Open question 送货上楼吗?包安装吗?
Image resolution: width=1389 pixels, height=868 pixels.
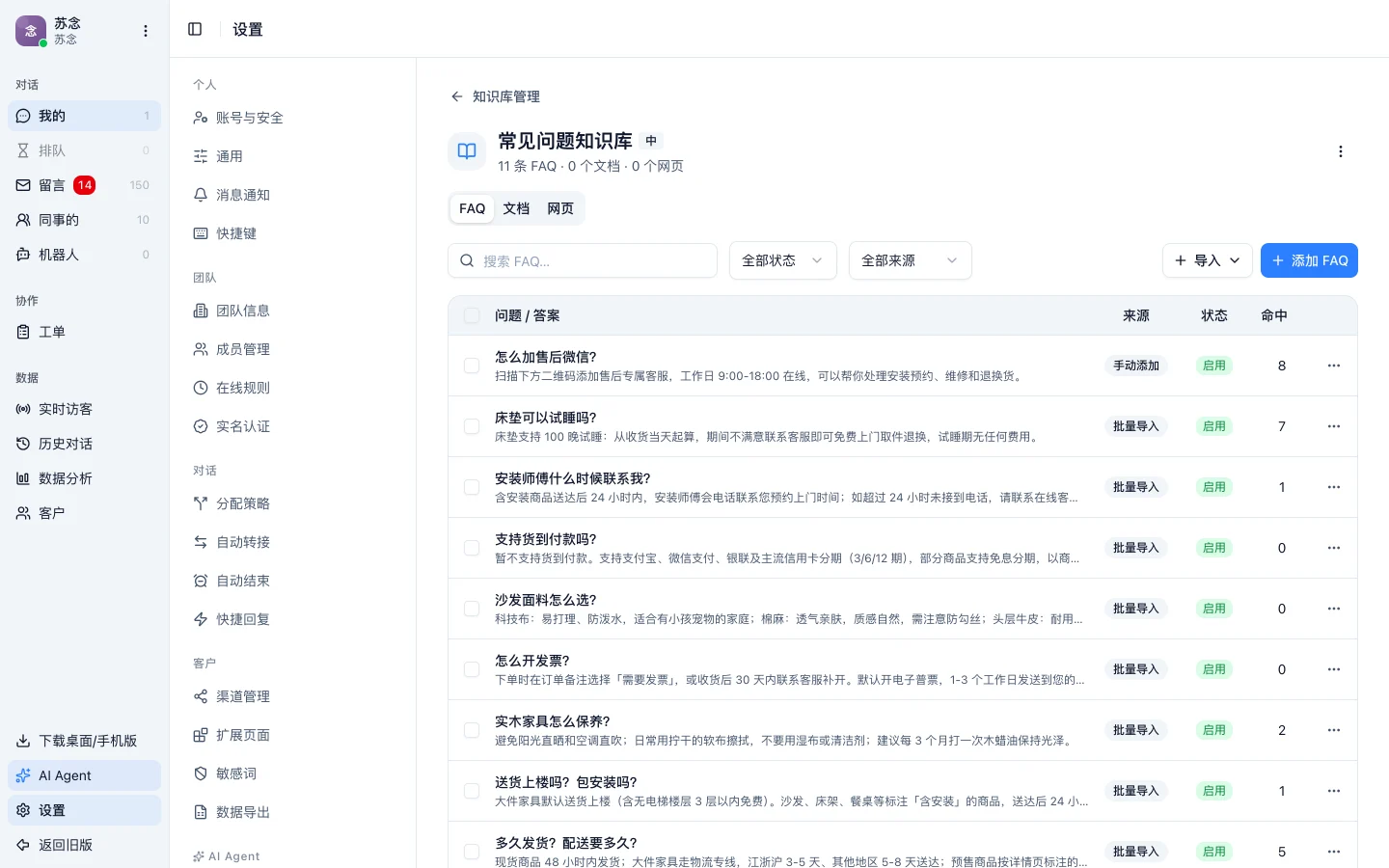(x=566, y=782)
